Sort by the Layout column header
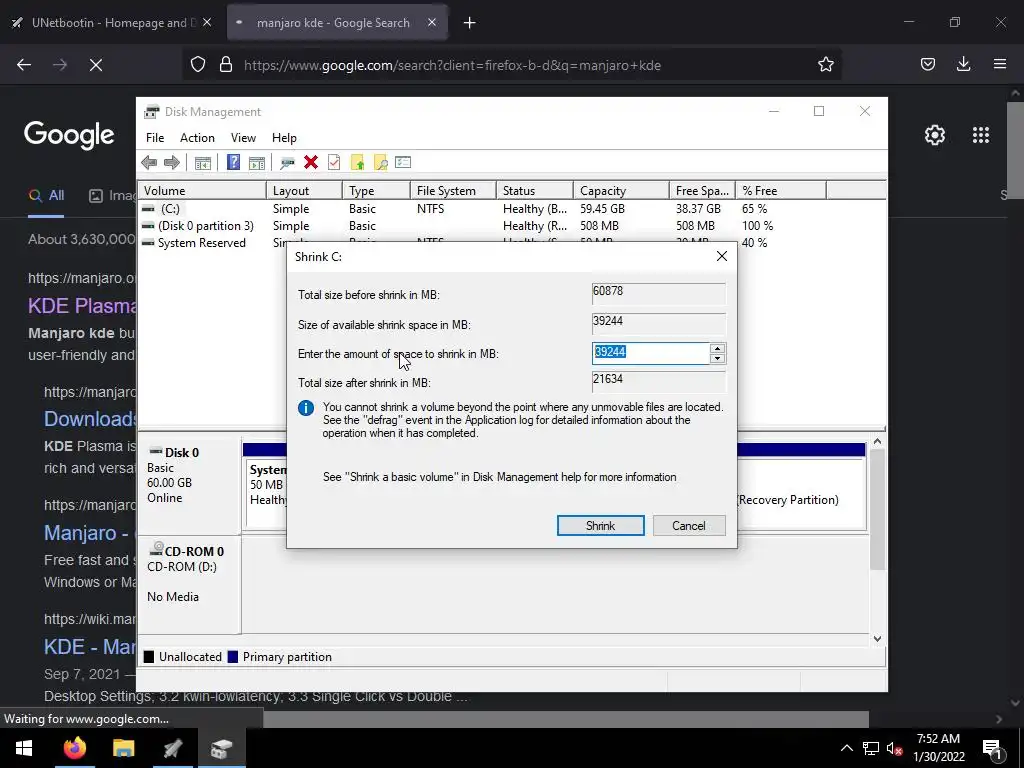 coord(304,191)
